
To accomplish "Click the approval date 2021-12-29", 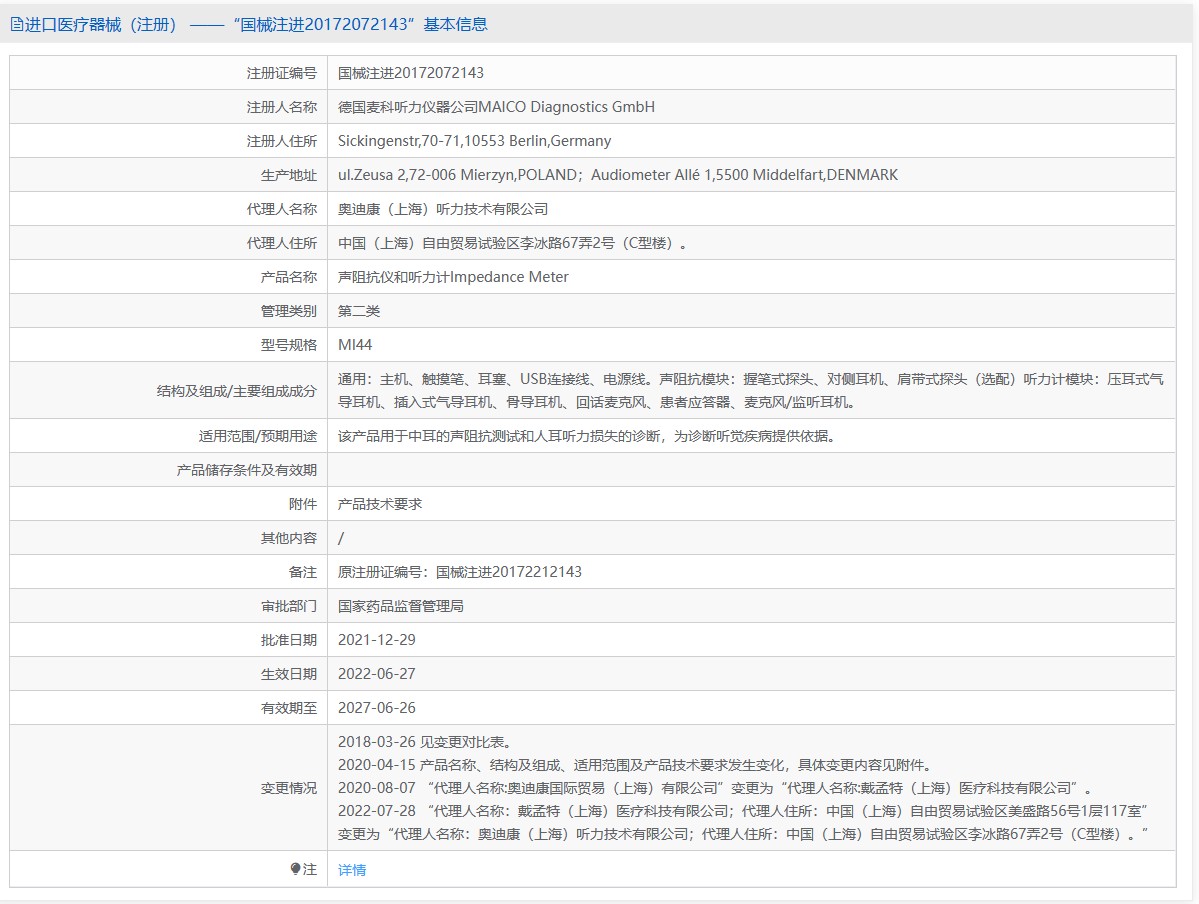I will click(x=376, y=640).
